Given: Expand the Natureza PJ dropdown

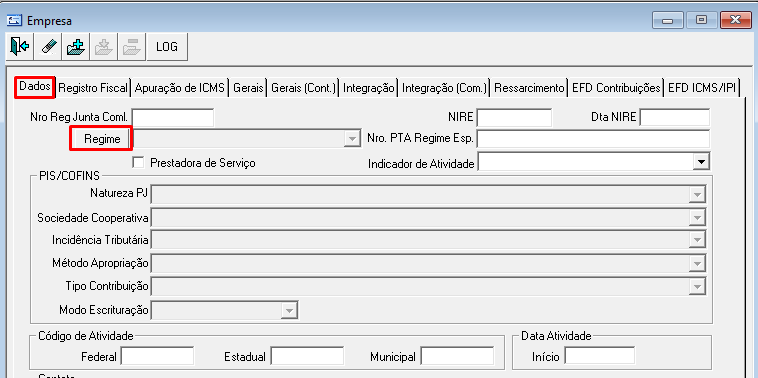Looking at the screenshot, I should click(x=697, y=195).
